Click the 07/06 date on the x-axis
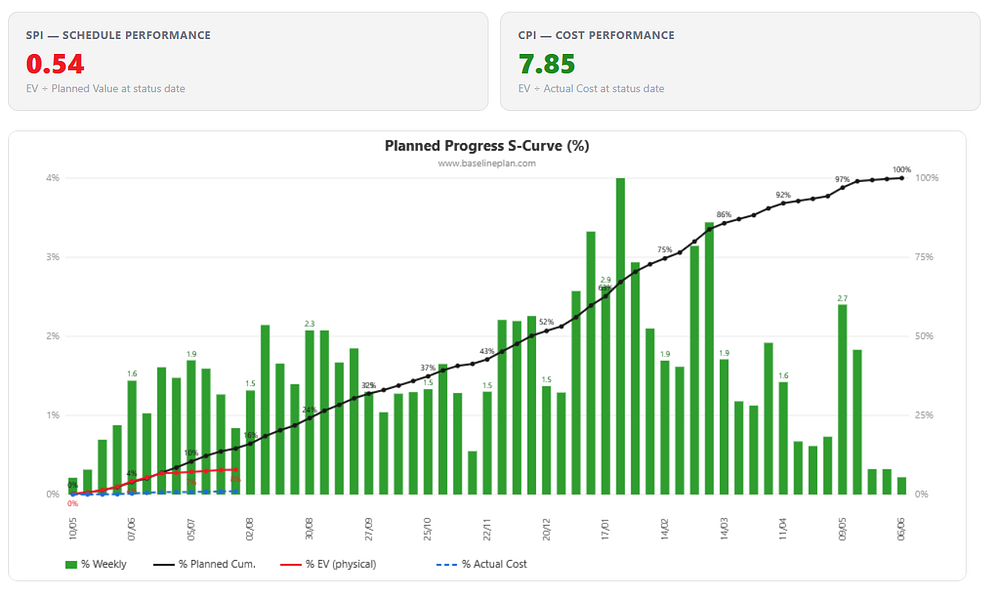The width and height of the screenshot is (998, 600). click(x=132, y=529)
